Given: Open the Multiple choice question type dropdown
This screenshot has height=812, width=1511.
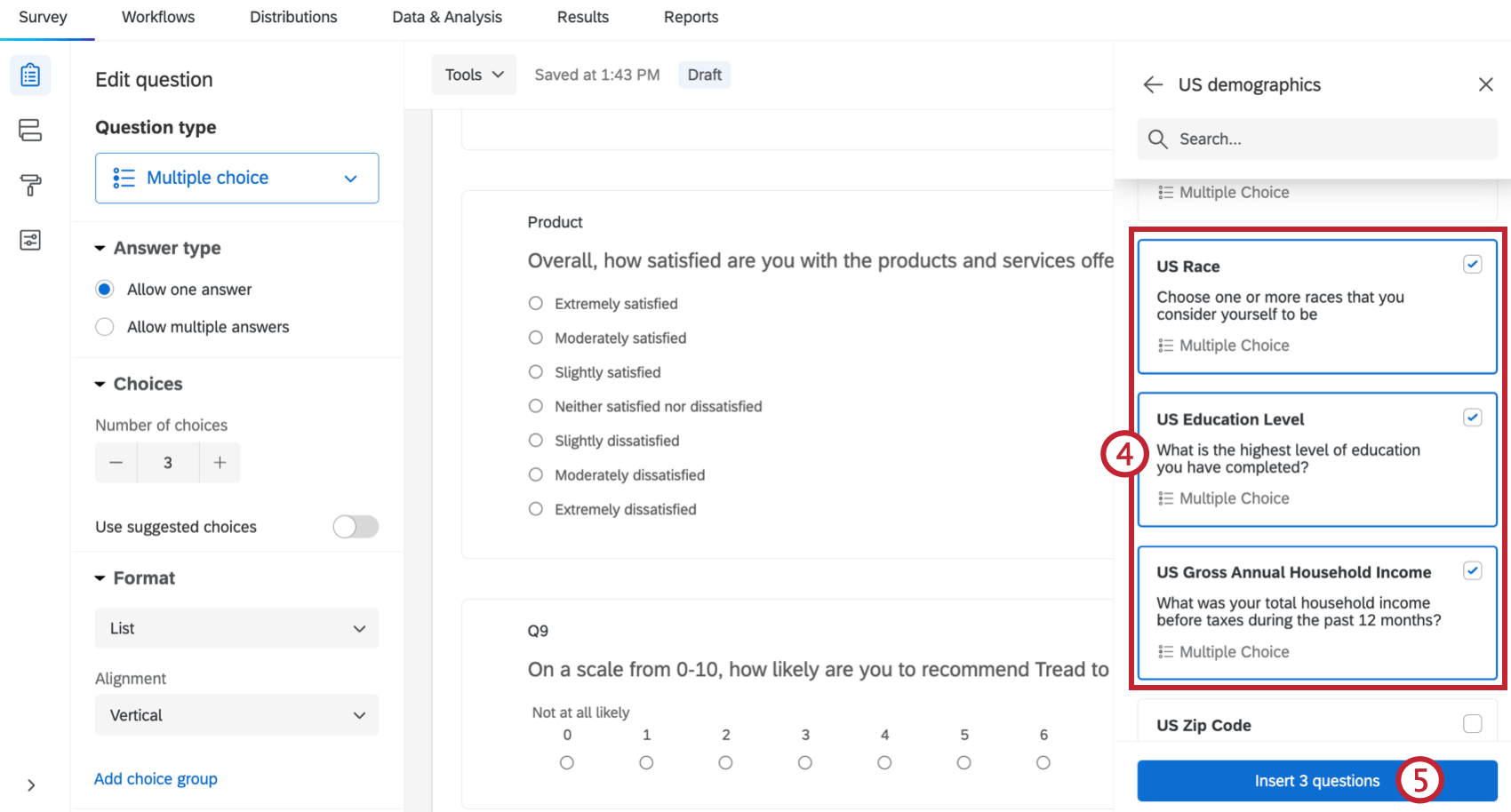Looking at the screenshot, I should pyautogui.click(x=236, y=178).
